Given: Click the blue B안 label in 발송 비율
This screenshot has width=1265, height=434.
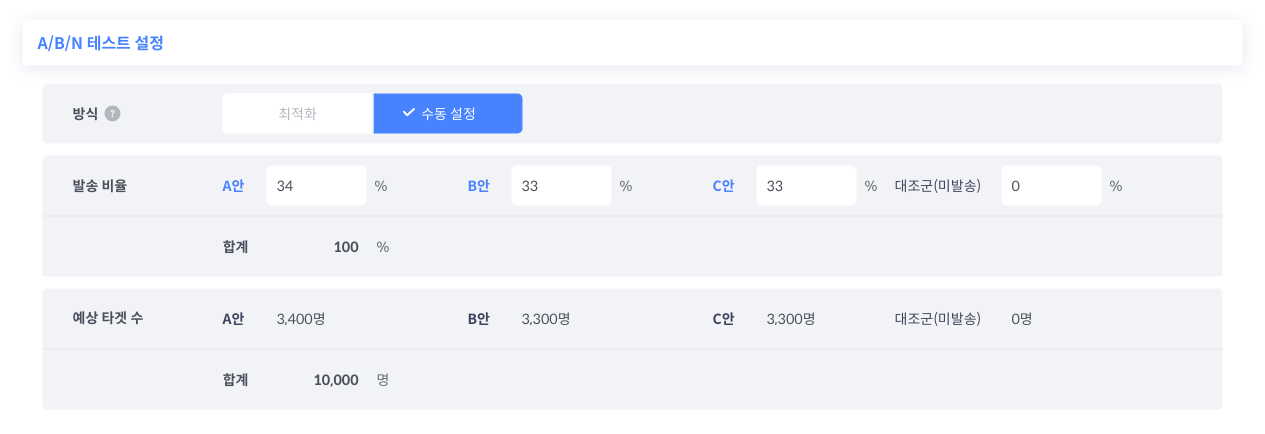Looking at the screenshot, I should pyautogui.click(x=478, y=186).
